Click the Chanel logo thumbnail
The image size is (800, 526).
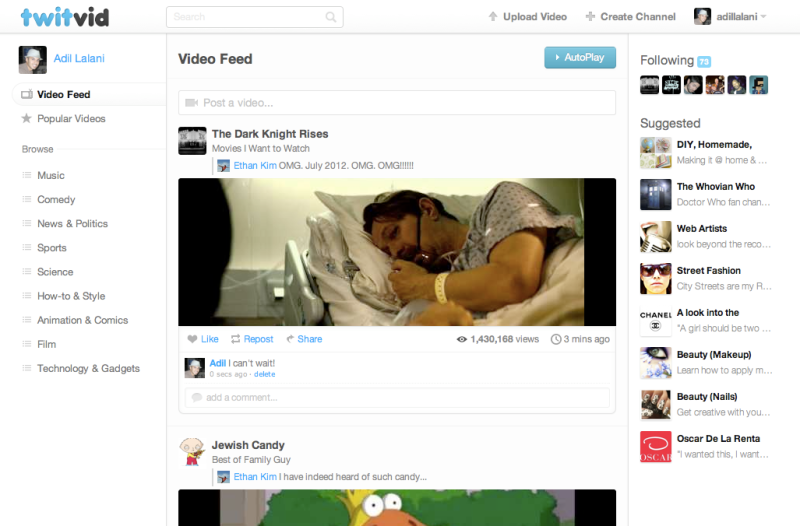656,321
